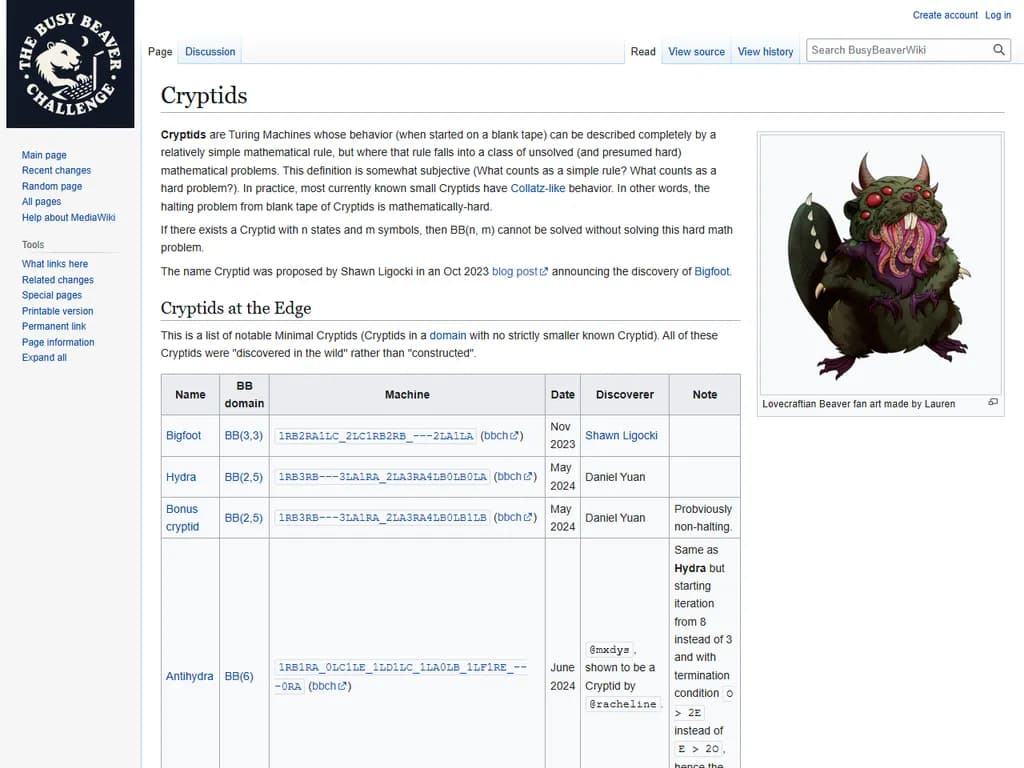
Task: Switch to the Page tab
Action: point(160,51)
